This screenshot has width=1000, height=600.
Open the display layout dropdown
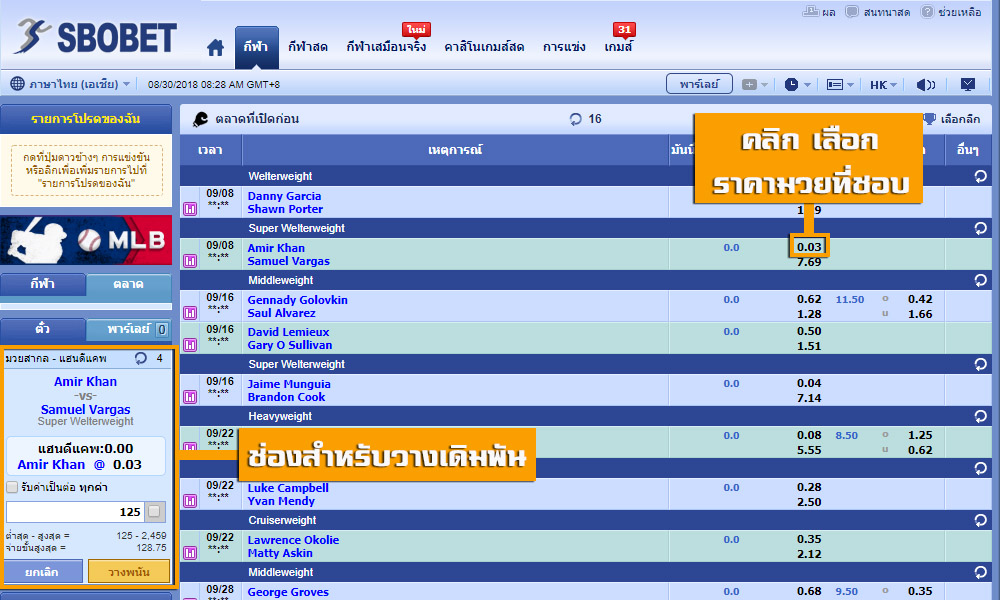click(840, 84)
